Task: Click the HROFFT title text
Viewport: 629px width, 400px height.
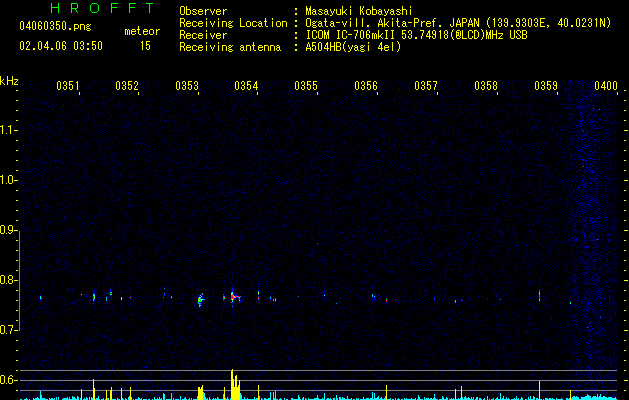Action: pyautogui.click(x=103, y=8)
